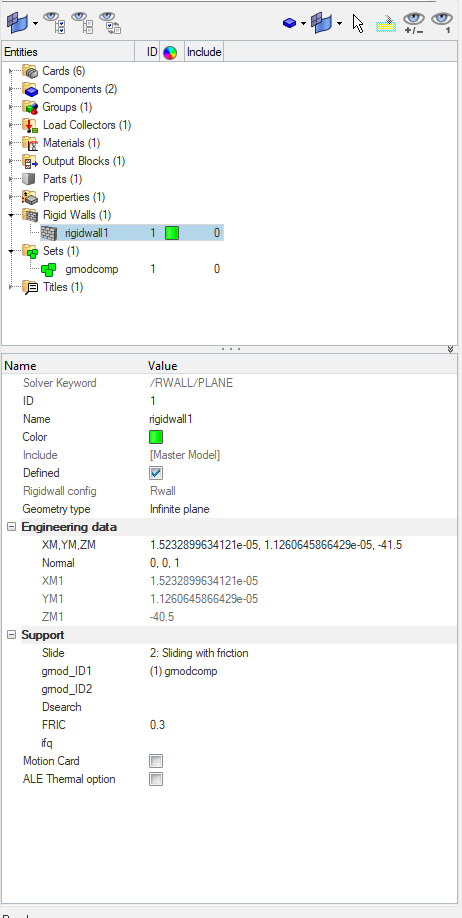
Task: Click the yellow highlighter action icon
Action: coord(386,24)
